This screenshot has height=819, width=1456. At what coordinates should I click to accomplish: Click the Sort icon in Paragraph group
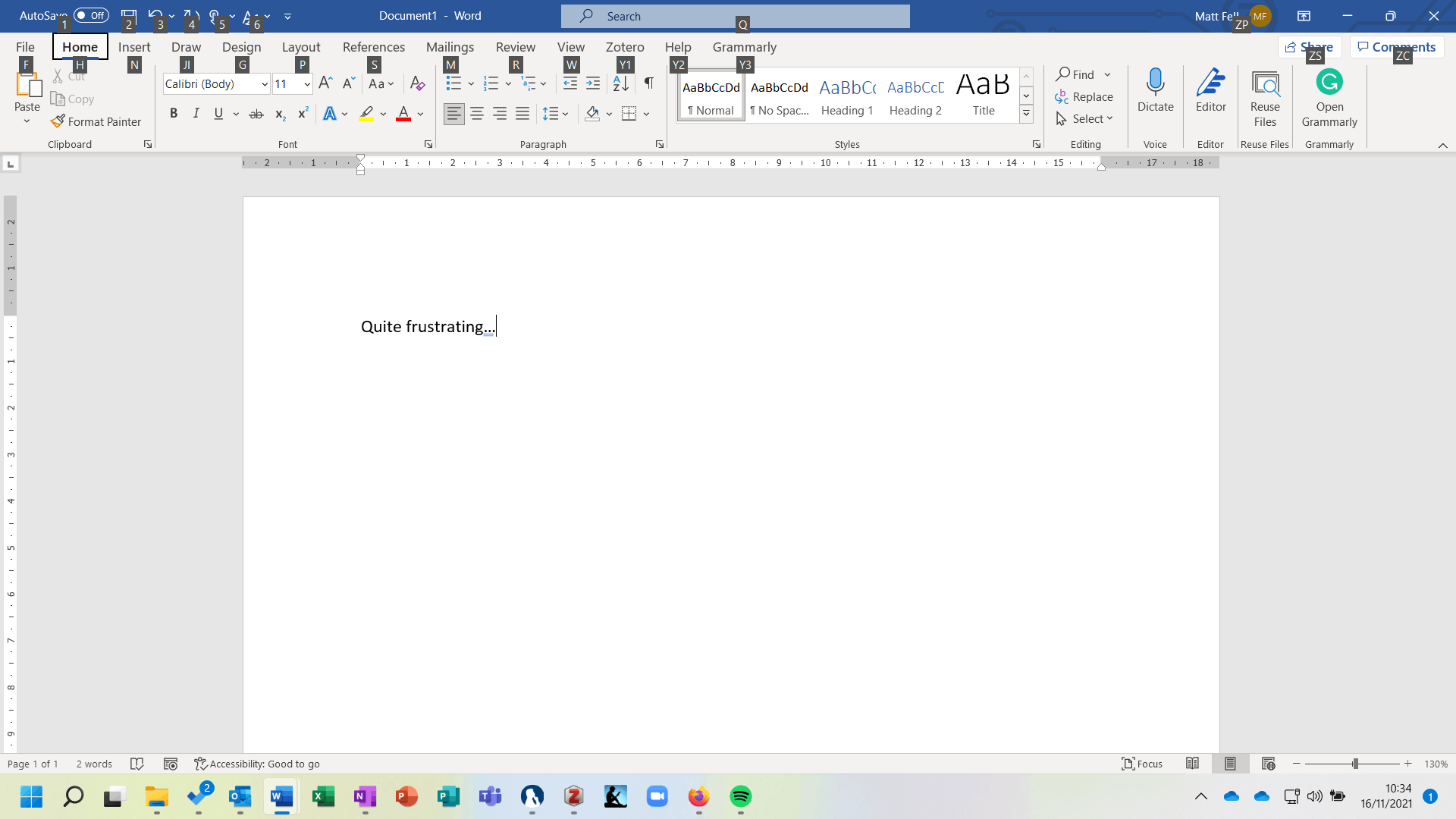pyautogui.click(x=620, y=83)
